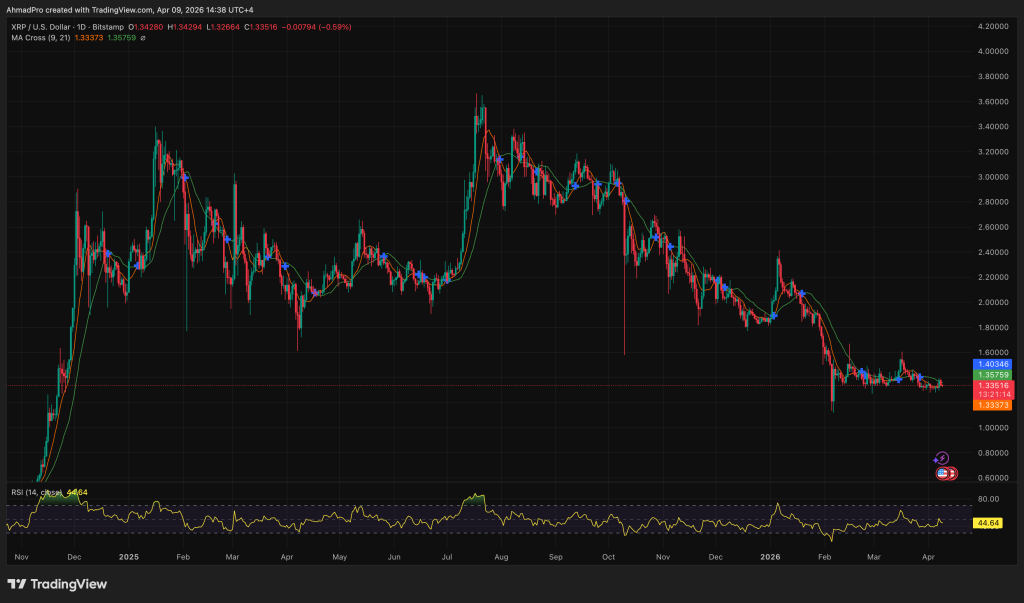Select the RSI (14, close) indicator legend

click(34, 492)
